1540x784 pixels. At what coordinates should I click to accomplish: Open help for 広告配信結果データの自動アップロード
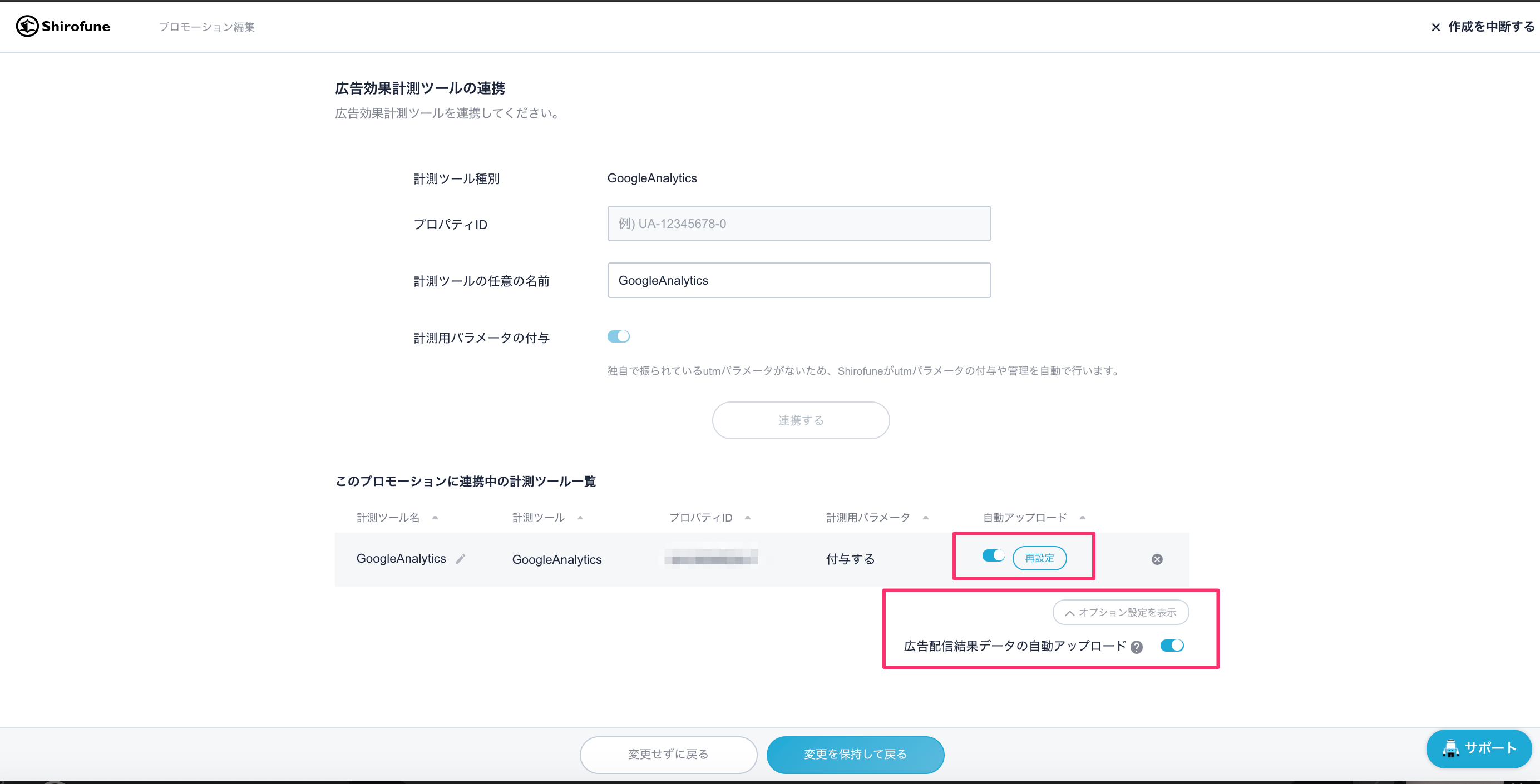[x=1137, y=647]
